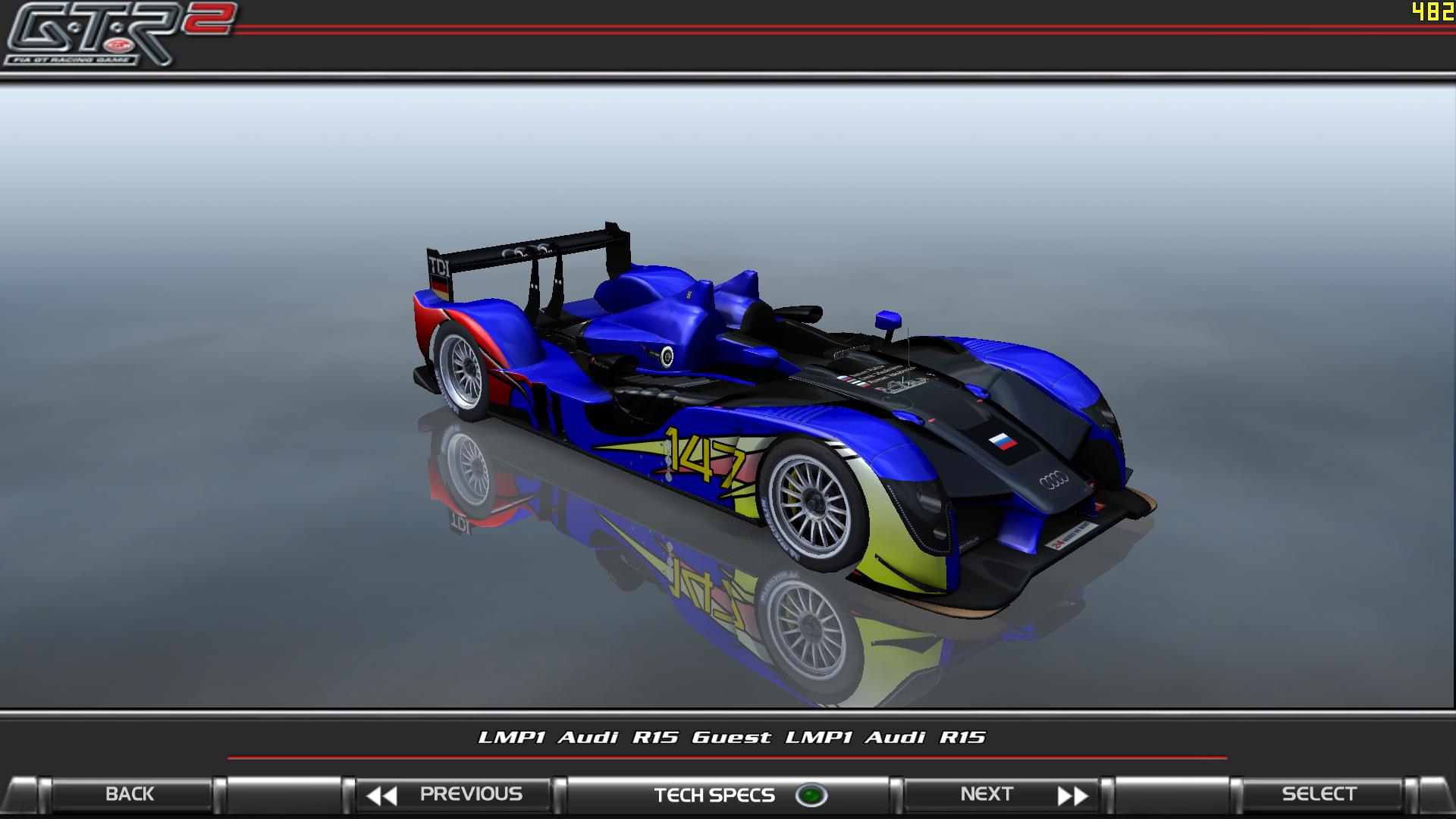1456x819 pixels.
Task: Click the BACK button
Action: [130, 794]
